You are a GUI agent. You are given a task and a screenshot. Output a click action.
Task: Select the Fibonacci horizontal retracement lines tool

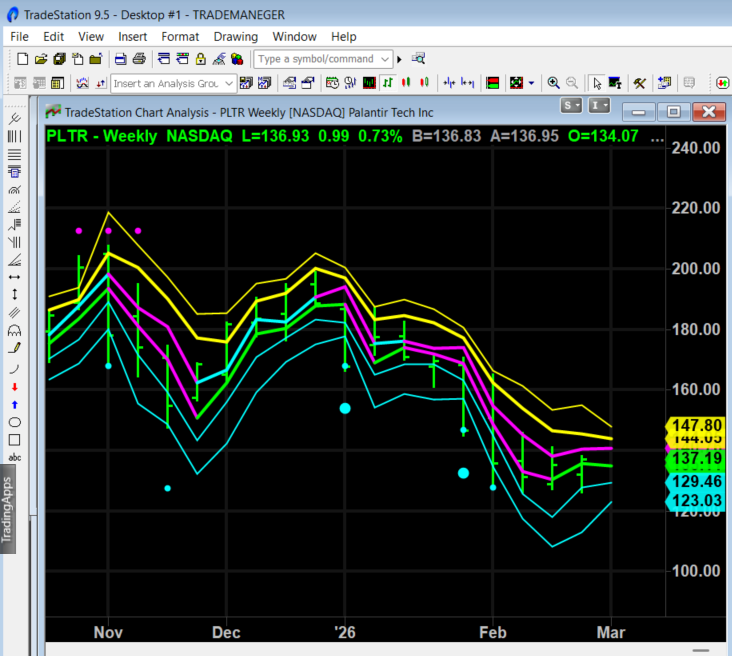coord(14,155)
